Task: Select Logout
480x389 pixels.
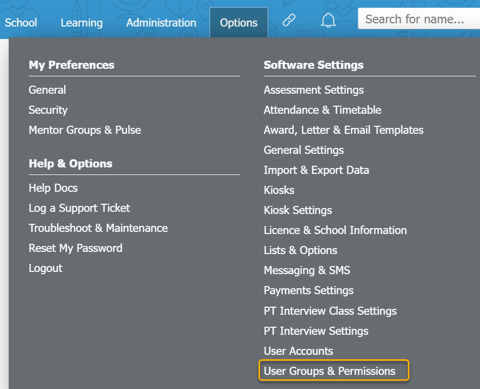Action: tap(45, 268)
